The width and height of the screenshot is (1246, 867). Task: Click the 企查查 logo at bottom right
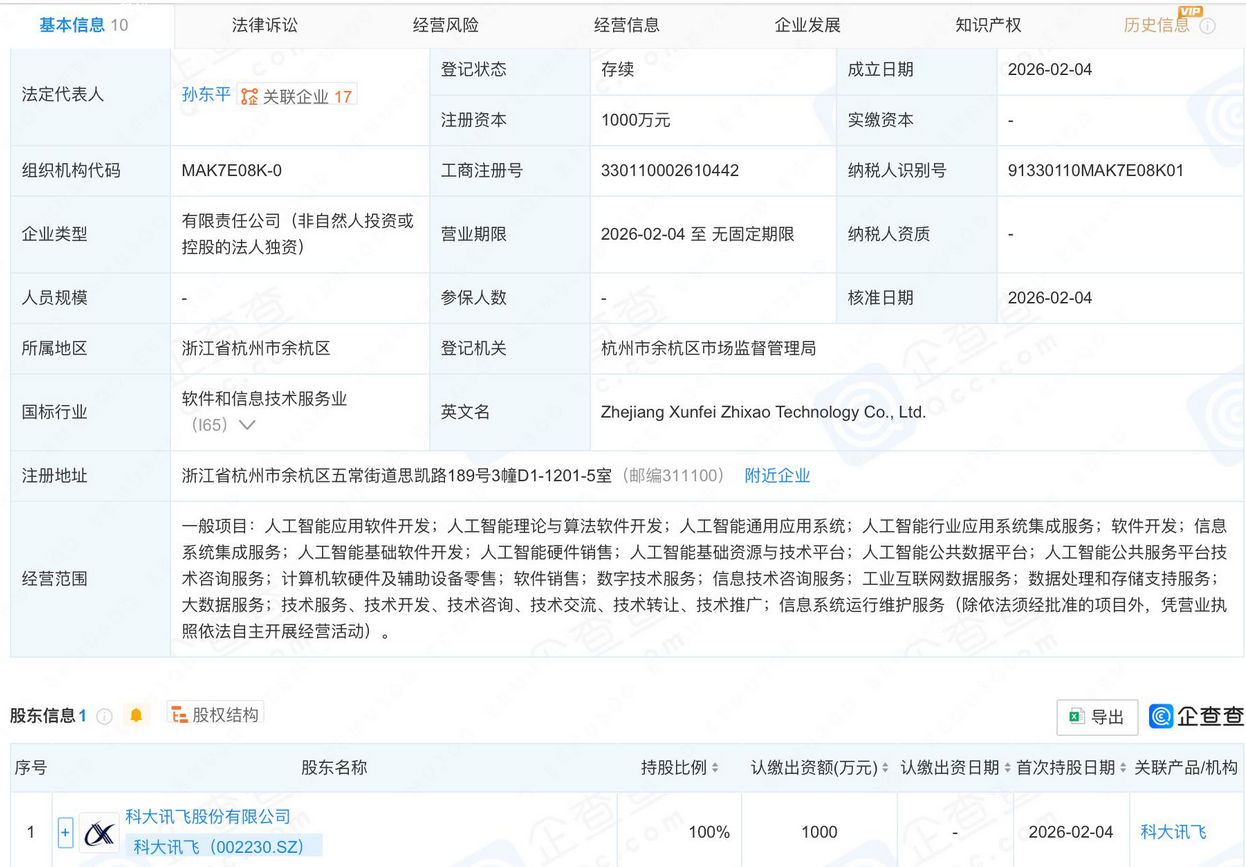point(1193,716)
